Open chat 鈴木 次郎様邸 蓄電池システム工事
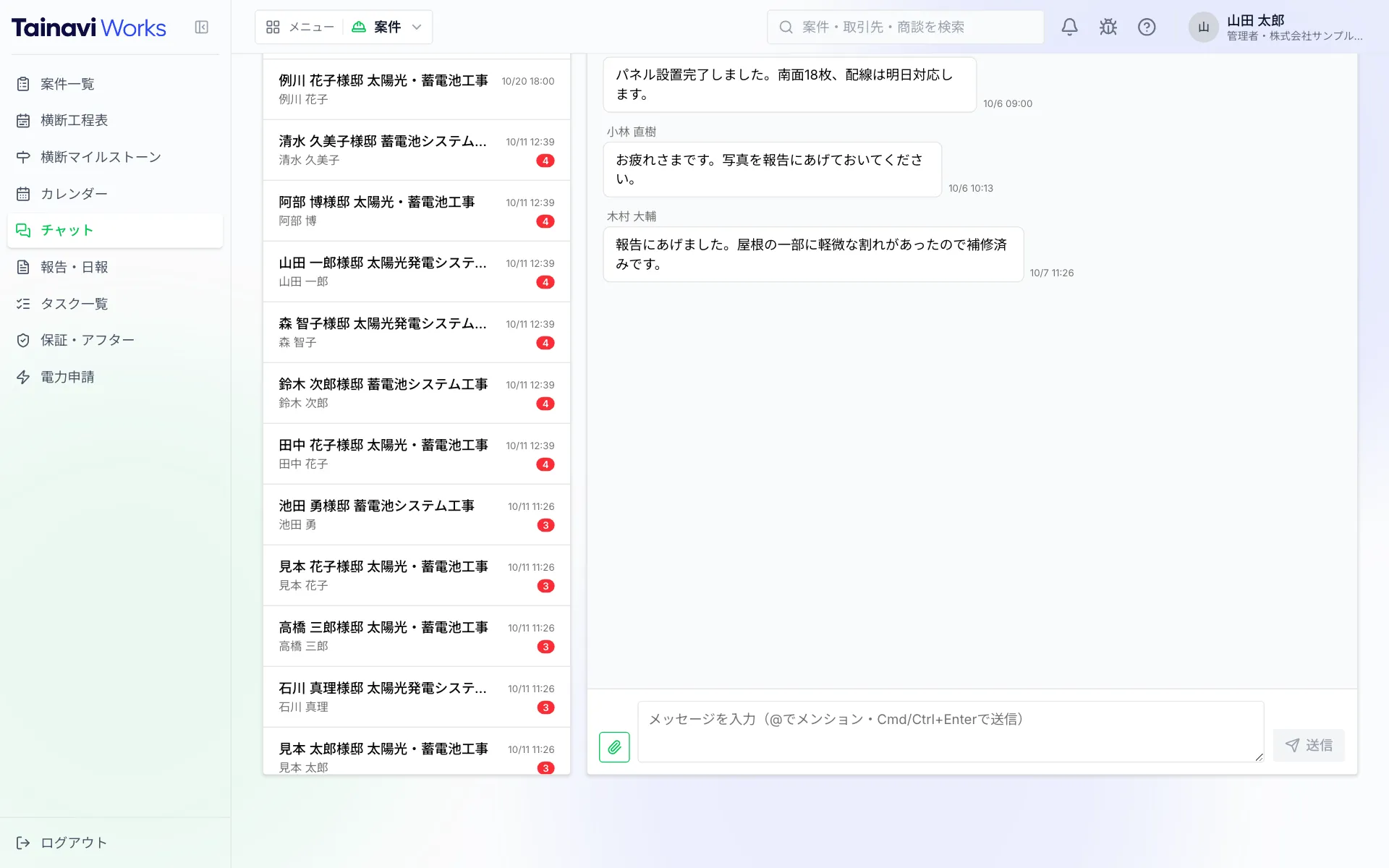 [x=417, y=393]
